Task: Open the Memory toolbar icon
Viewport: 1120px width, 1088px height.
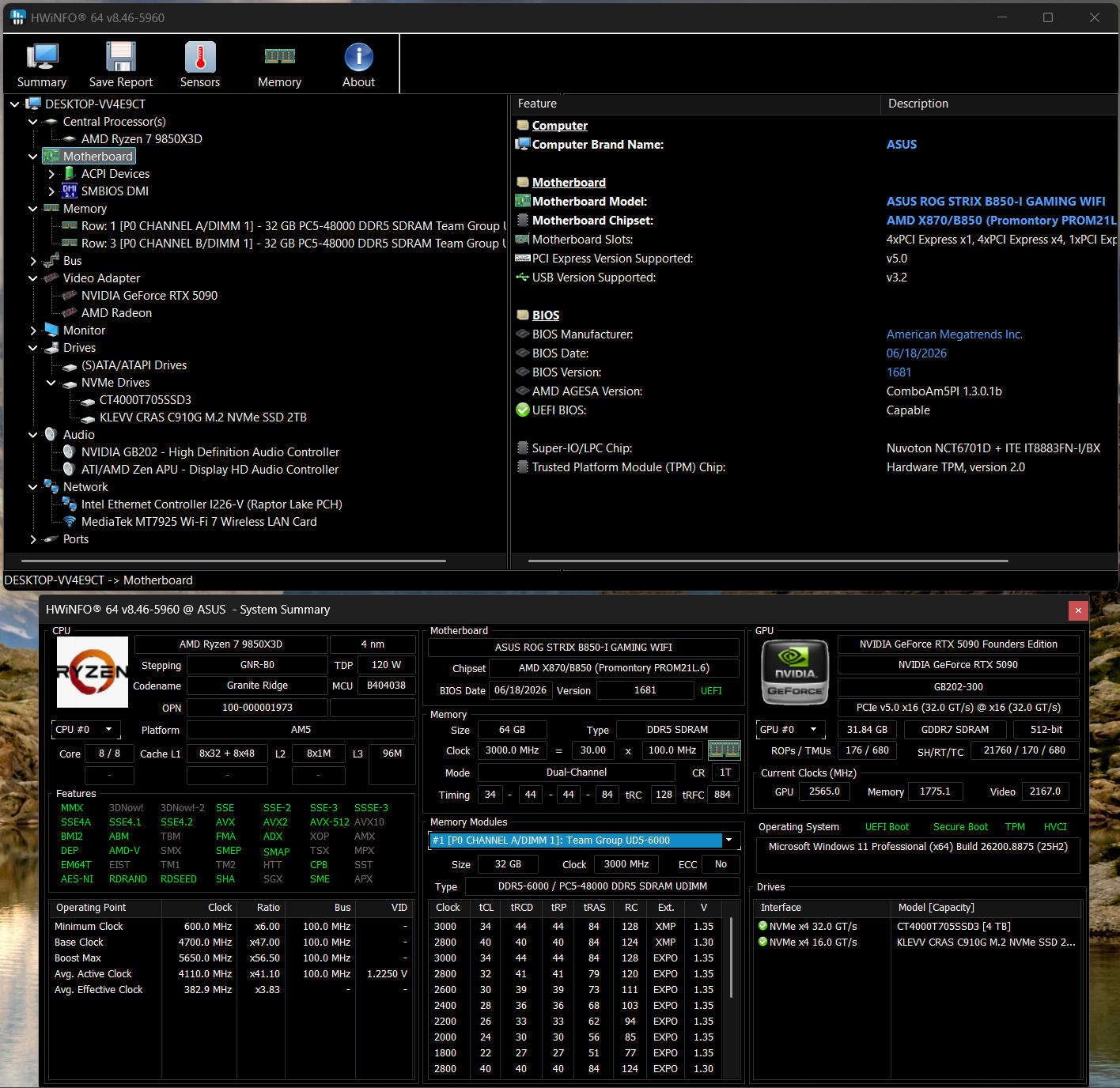Action: (x=279, y=56)
